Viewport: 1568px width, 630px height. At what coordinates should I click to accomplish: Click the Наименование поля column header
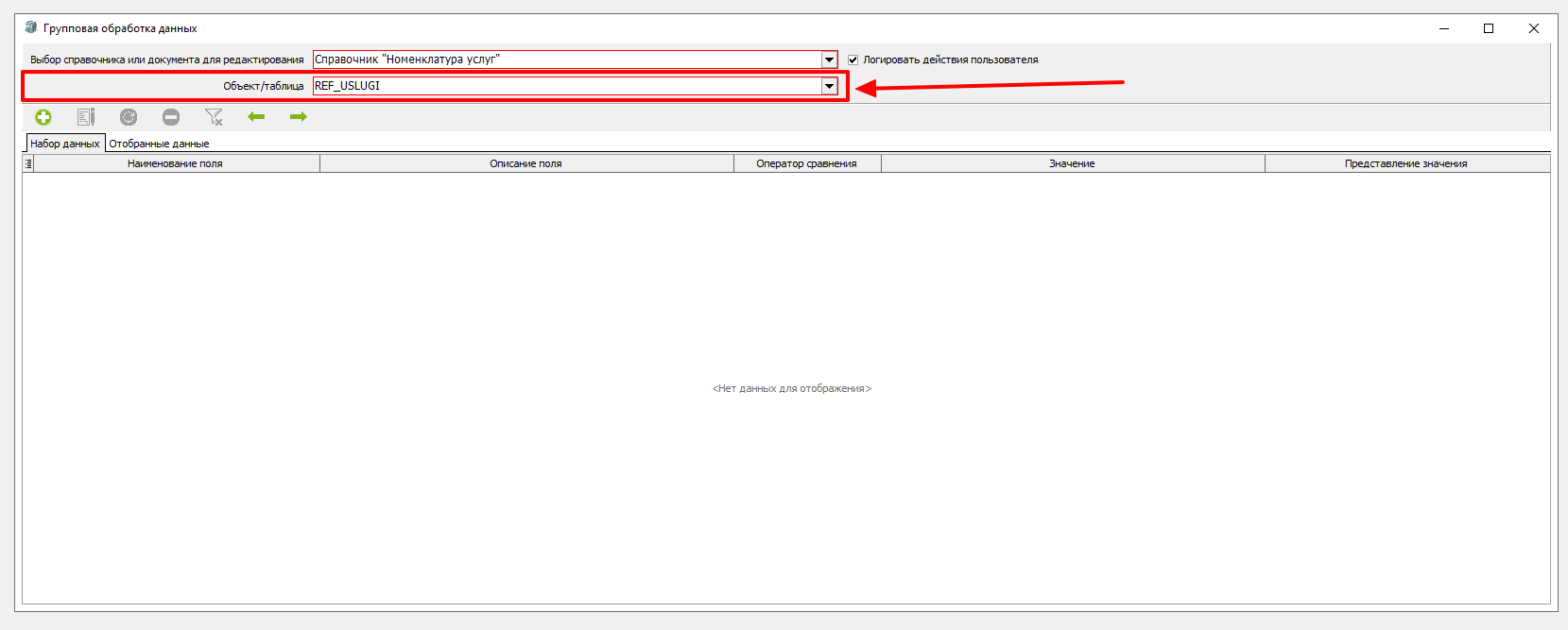[x=176, y=163]
